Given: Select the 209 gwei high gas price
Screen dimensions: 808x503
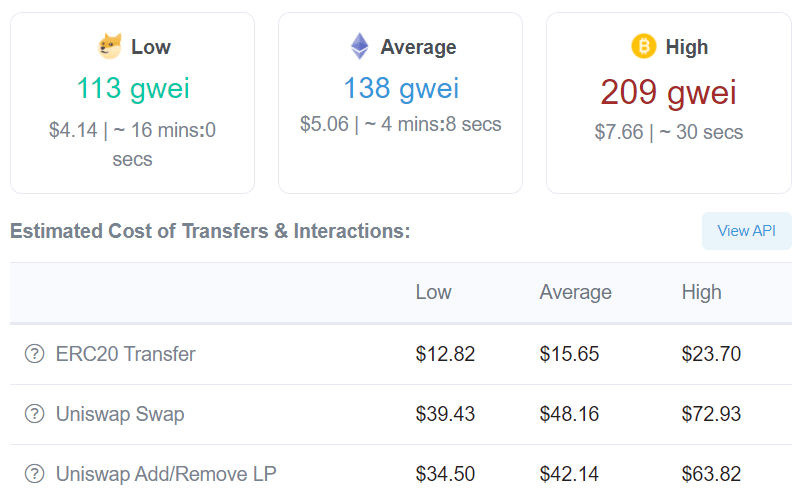Looking at the screenshot, I should (669, 93).
